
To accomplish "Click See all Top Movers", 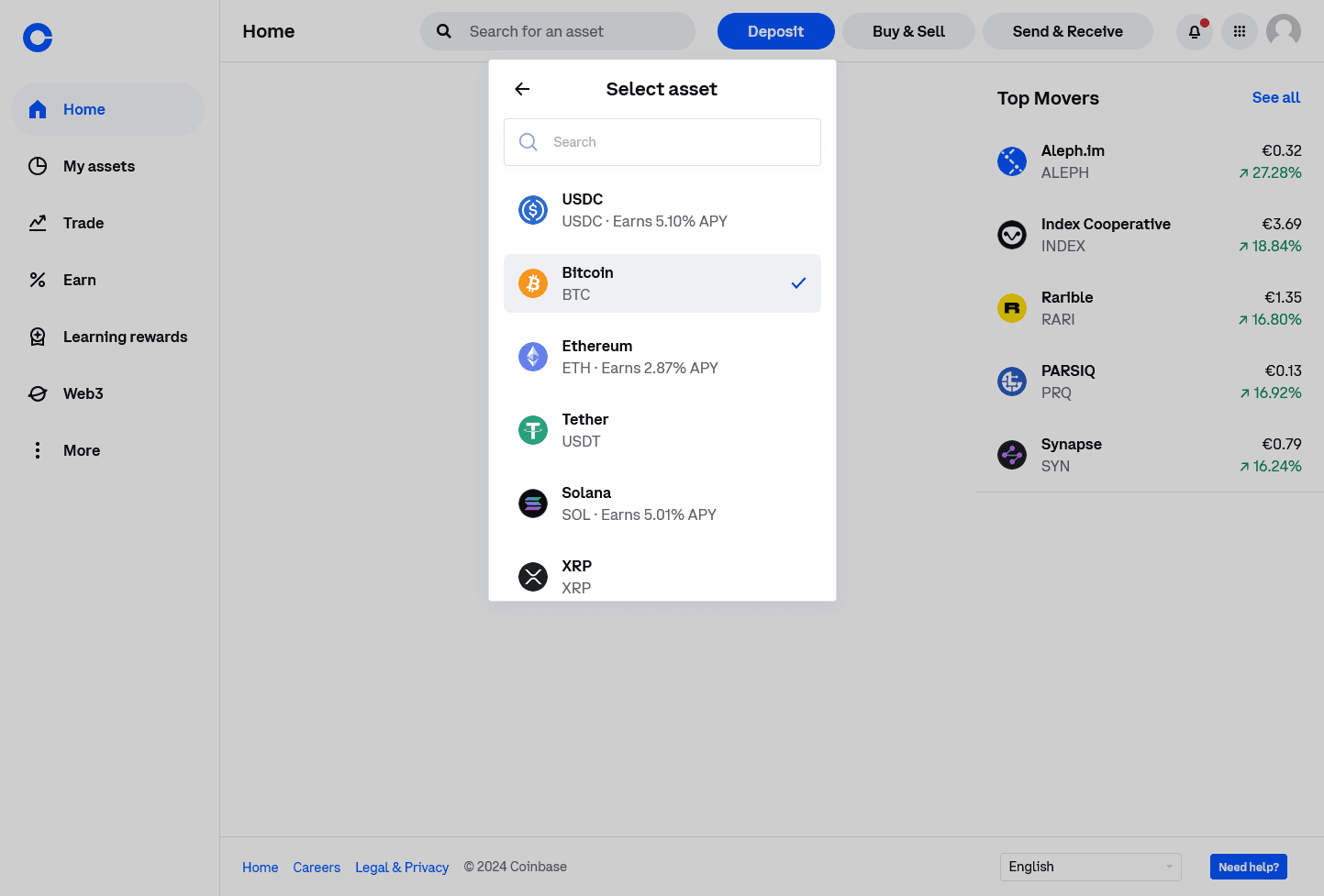I will click(x=1276, y=97).
